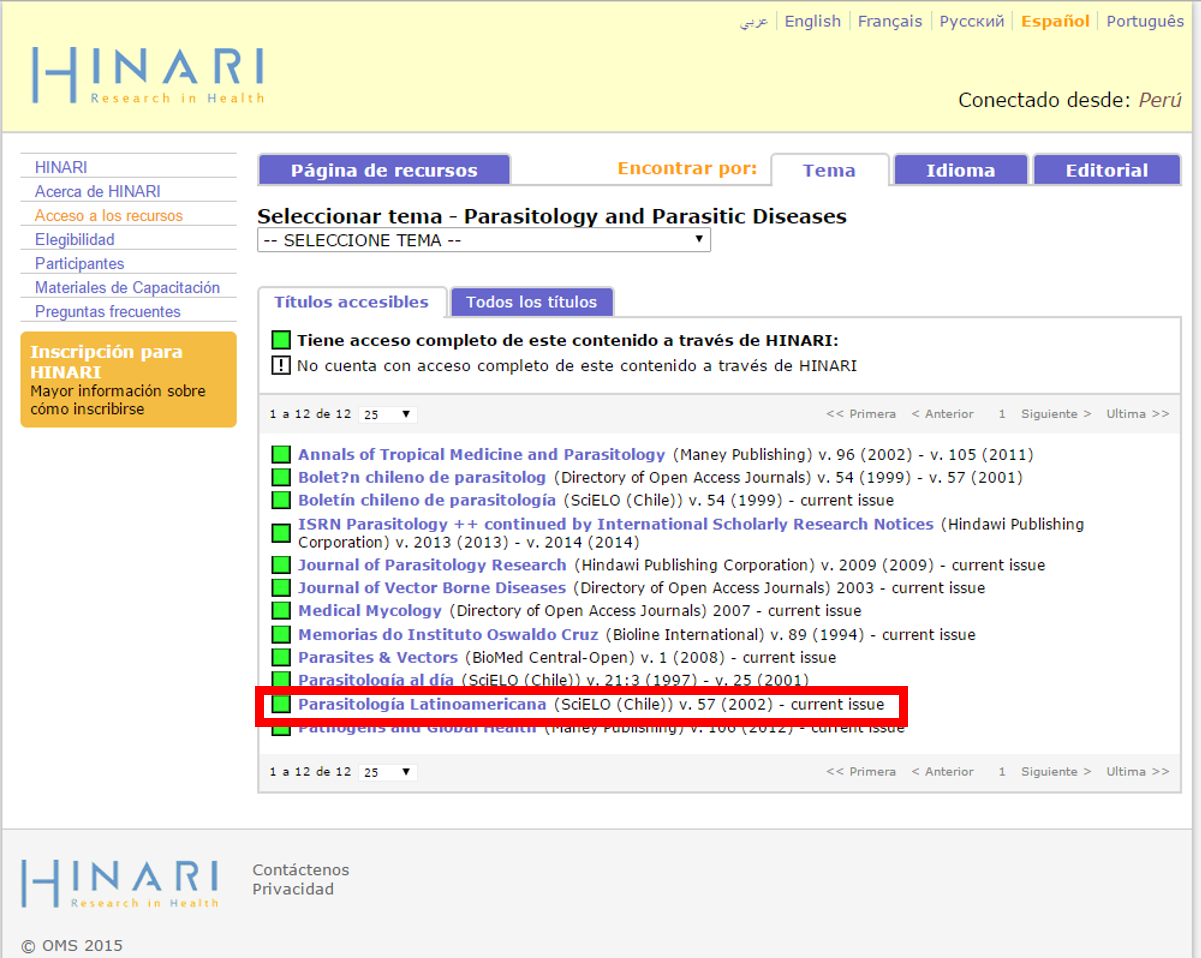Switch to the Editorial tab
Viewport: 1201px width, 958px height.
(x=1107, y=170)
